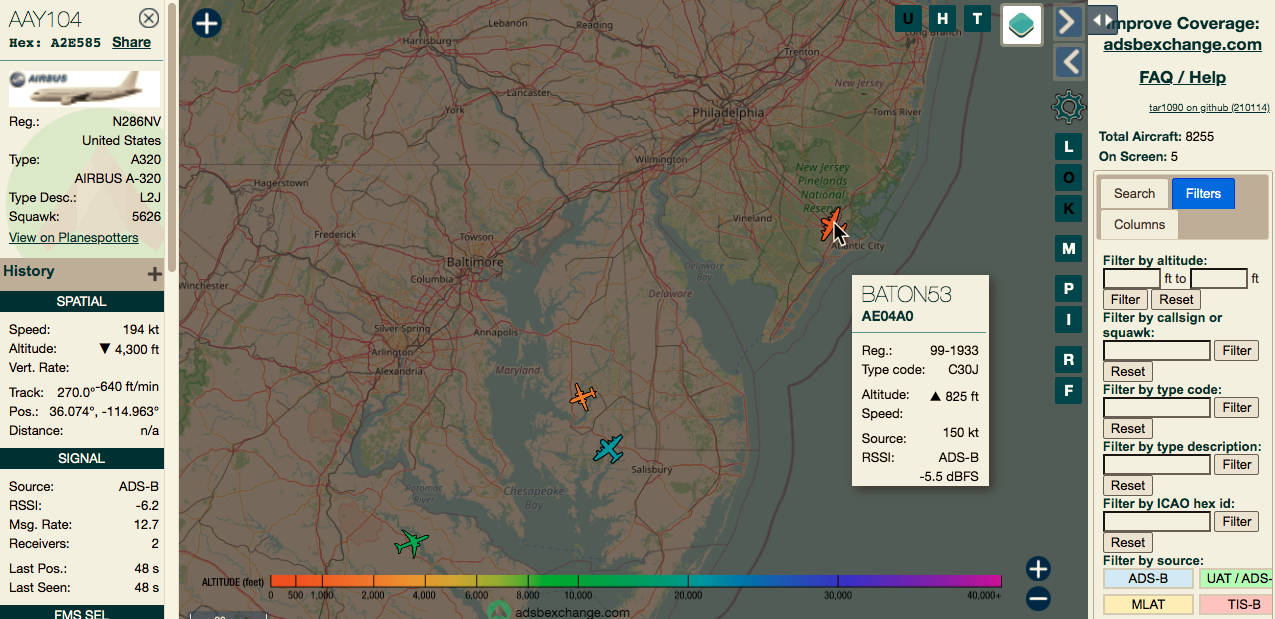Toggle the K map option button
1275x619 pixels.
(1068, 209)
